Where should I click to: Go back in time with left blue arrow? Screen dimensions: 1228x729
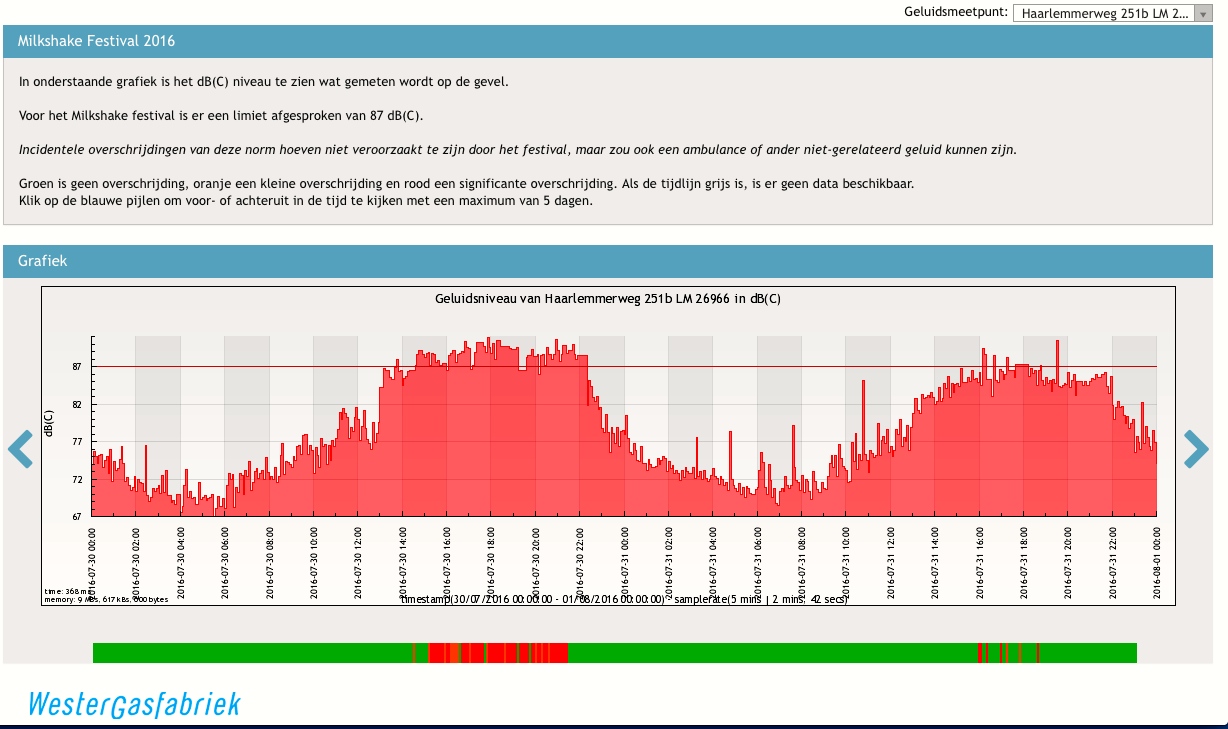(20, 449)
